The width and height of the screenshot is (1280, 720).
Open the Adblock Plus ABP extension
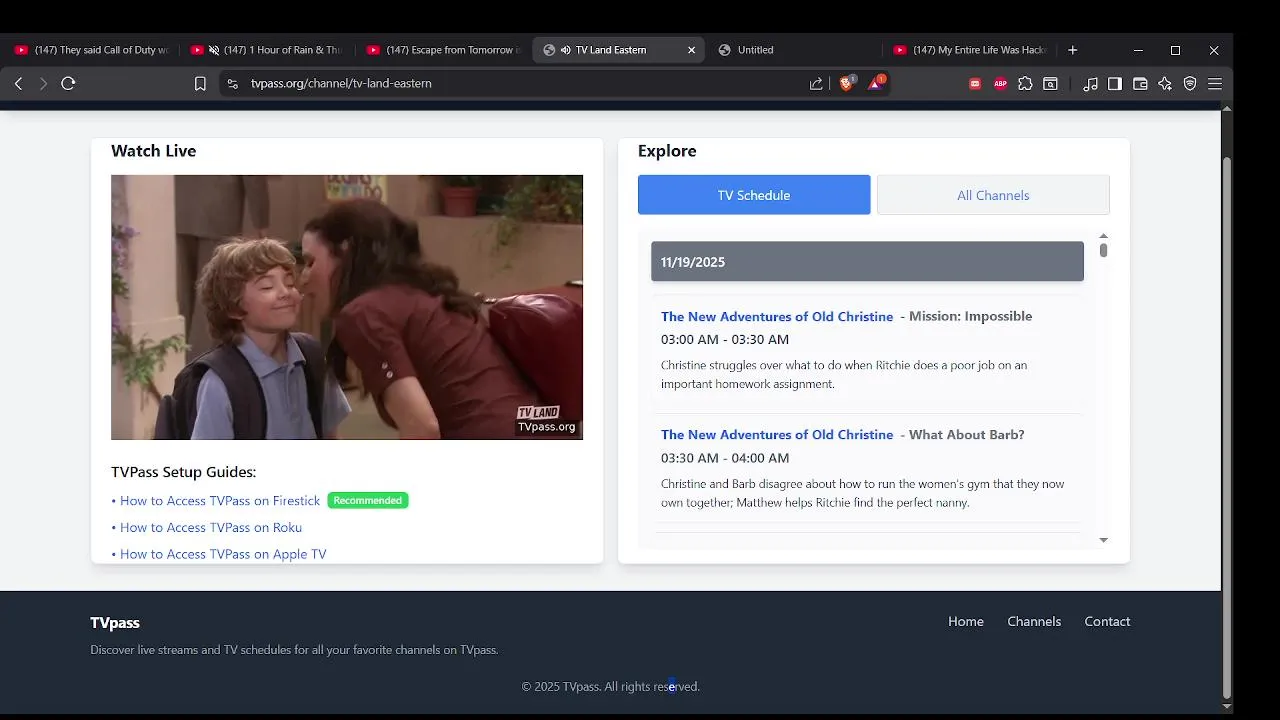1000,84
